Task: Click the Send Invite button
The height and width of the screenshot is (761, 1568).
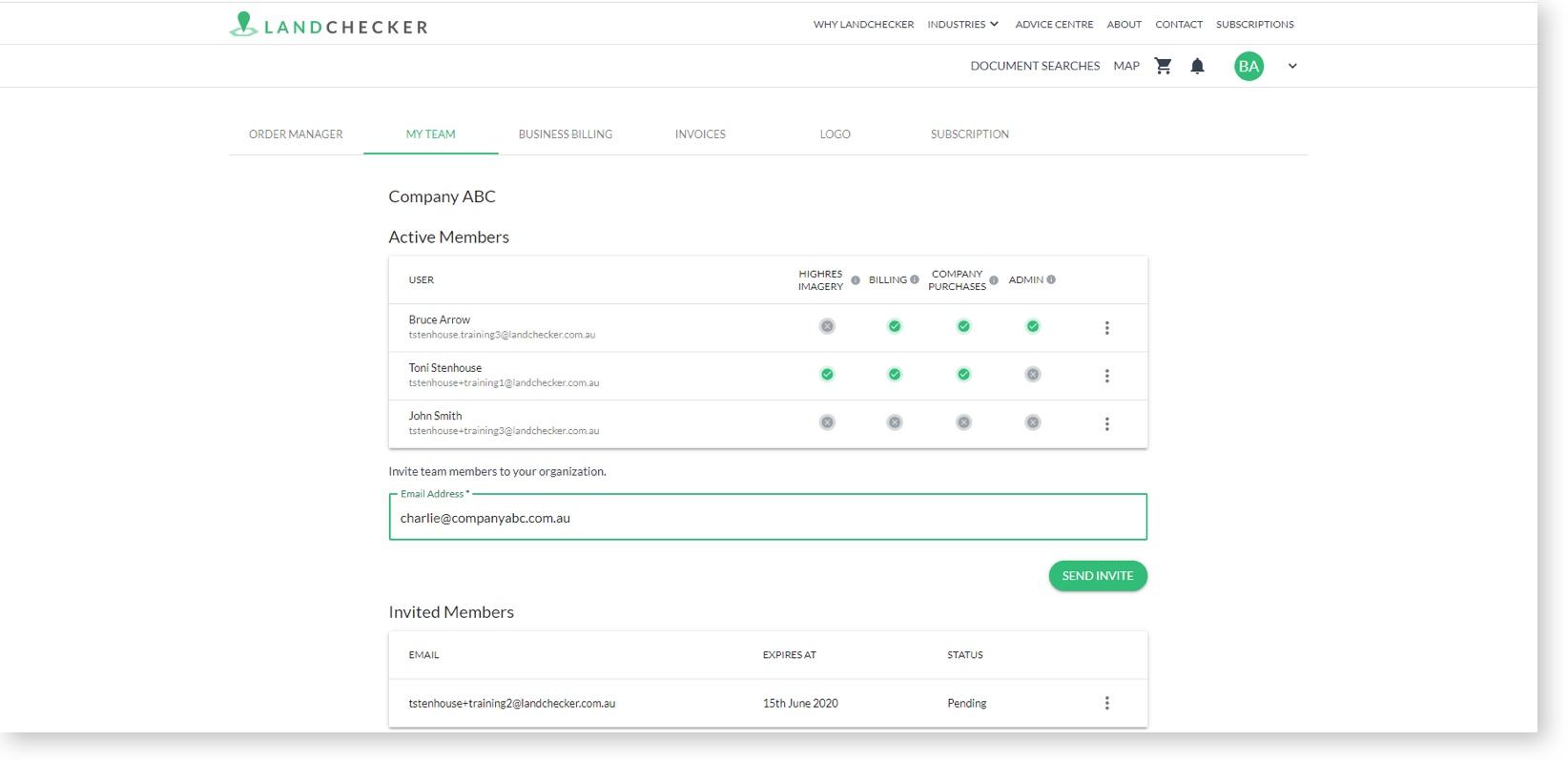Action: (x=1098, y=576)
